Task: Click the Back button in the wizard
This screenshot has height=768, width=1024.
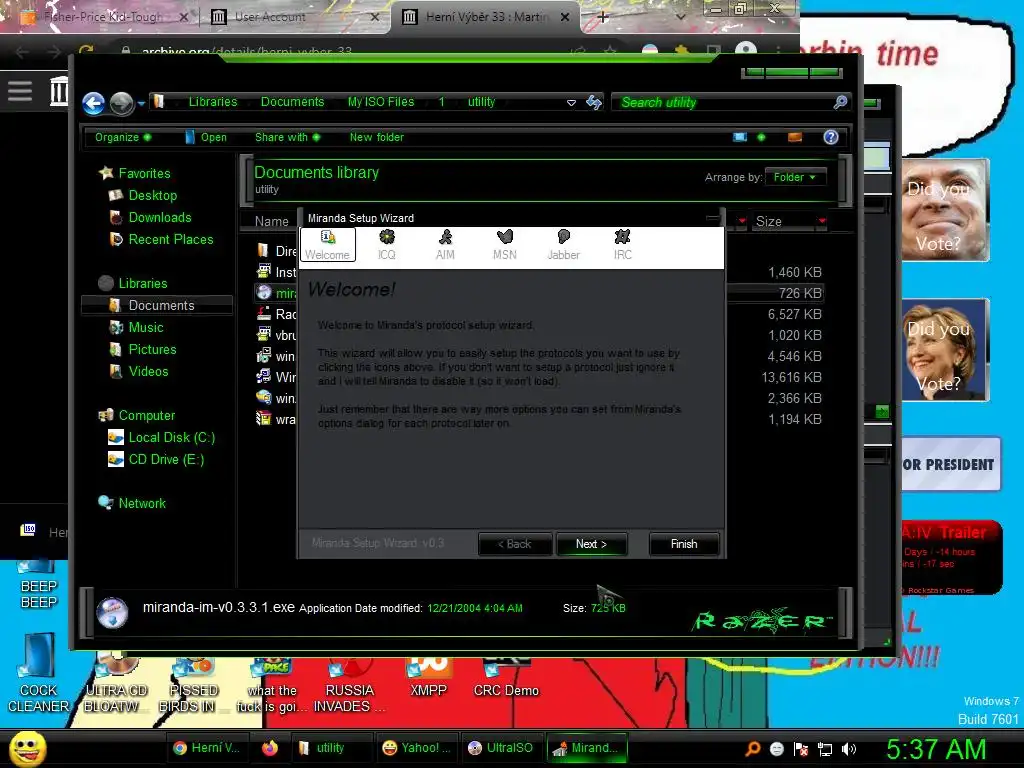Action: pos(515,544)
